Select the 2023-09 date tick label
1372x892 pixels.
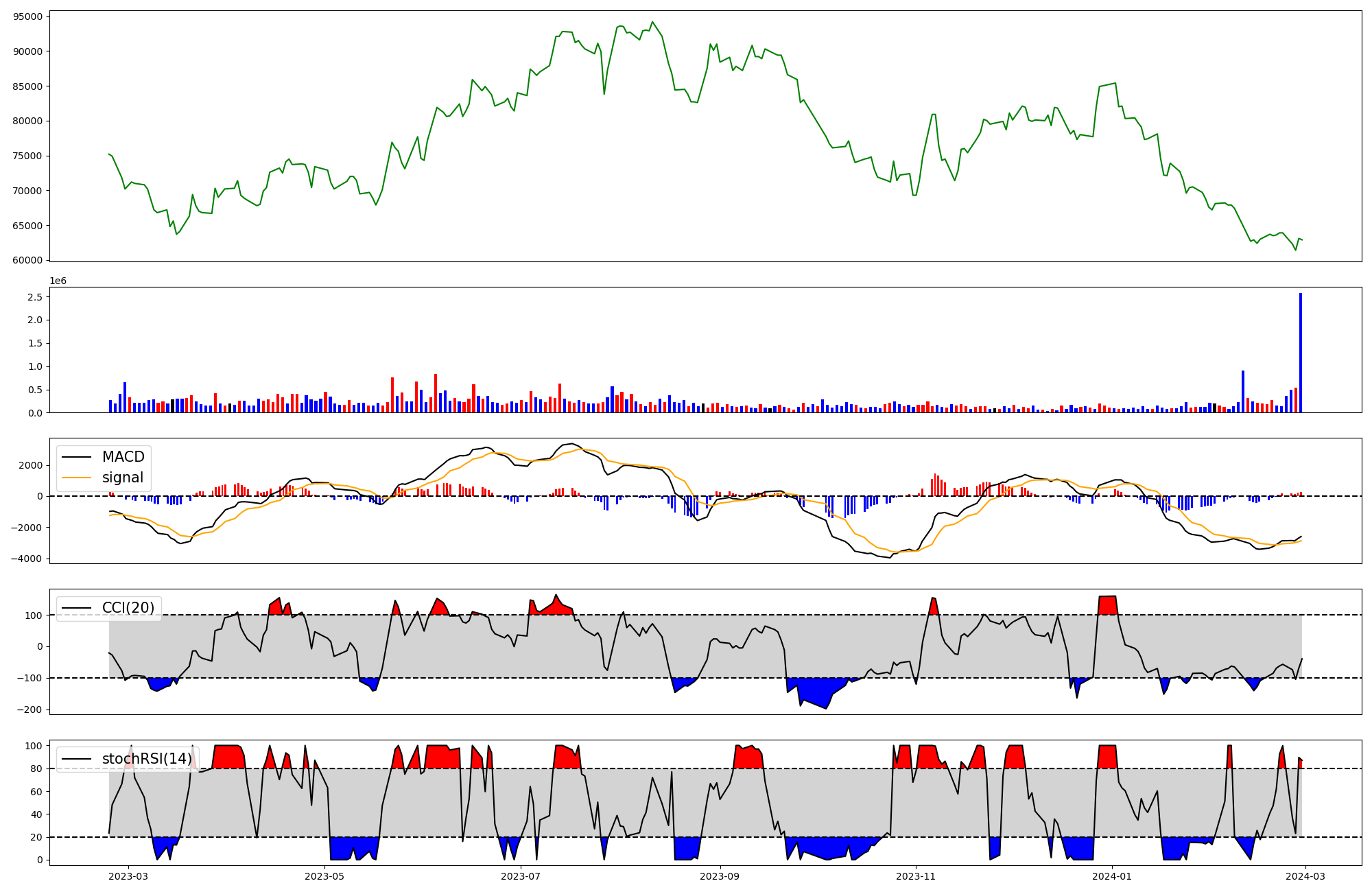[x=720, y=876]
